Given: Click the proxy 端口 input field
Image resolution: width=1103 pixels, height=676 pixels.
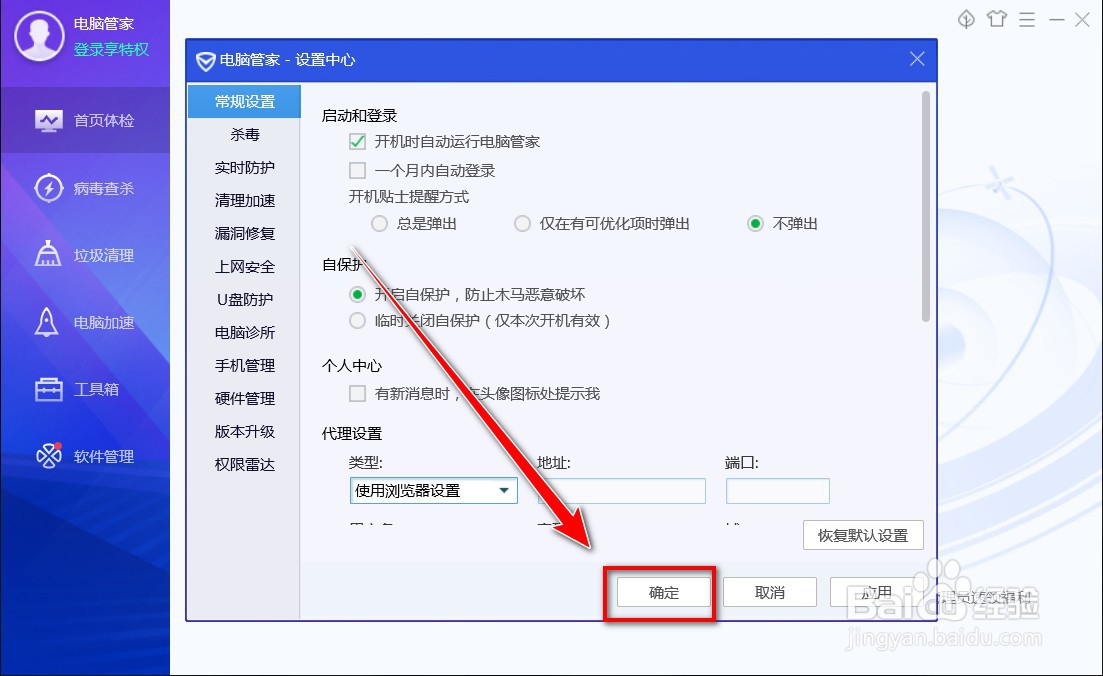Looking at the screenshot, I should 777,491.
